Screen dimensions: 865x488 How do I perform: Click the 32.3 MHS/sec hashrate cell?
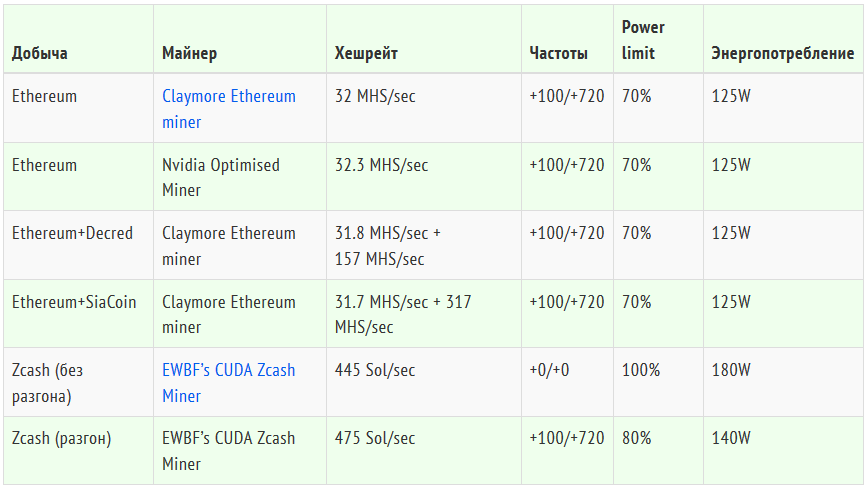(x=377, y=165)
